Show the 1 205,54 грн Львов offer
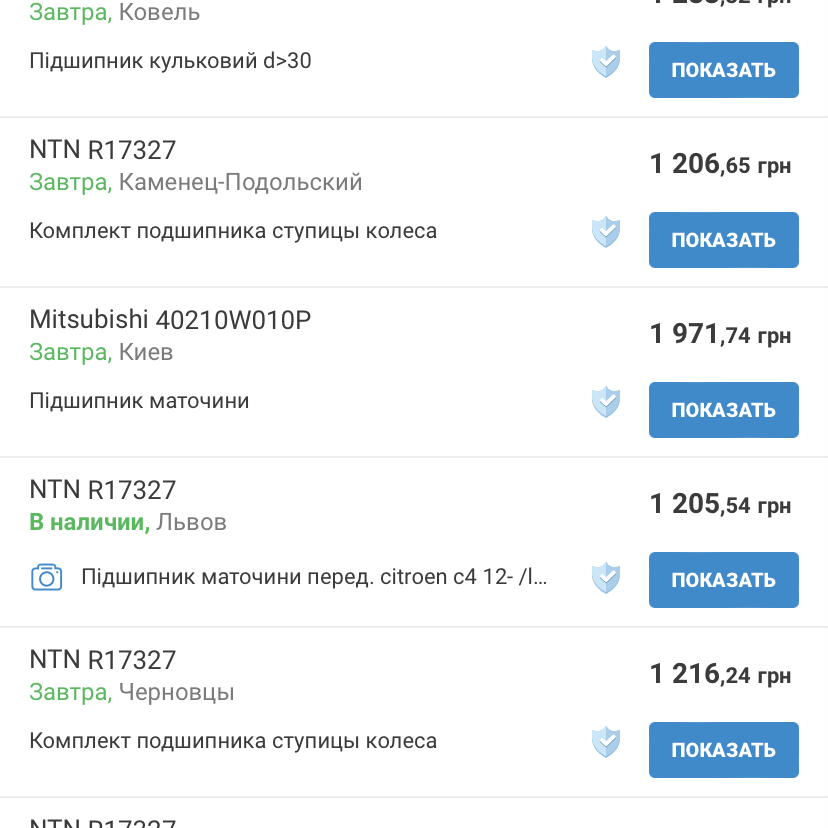This screenshot has width=828, height=828. [x=723, y=580]
